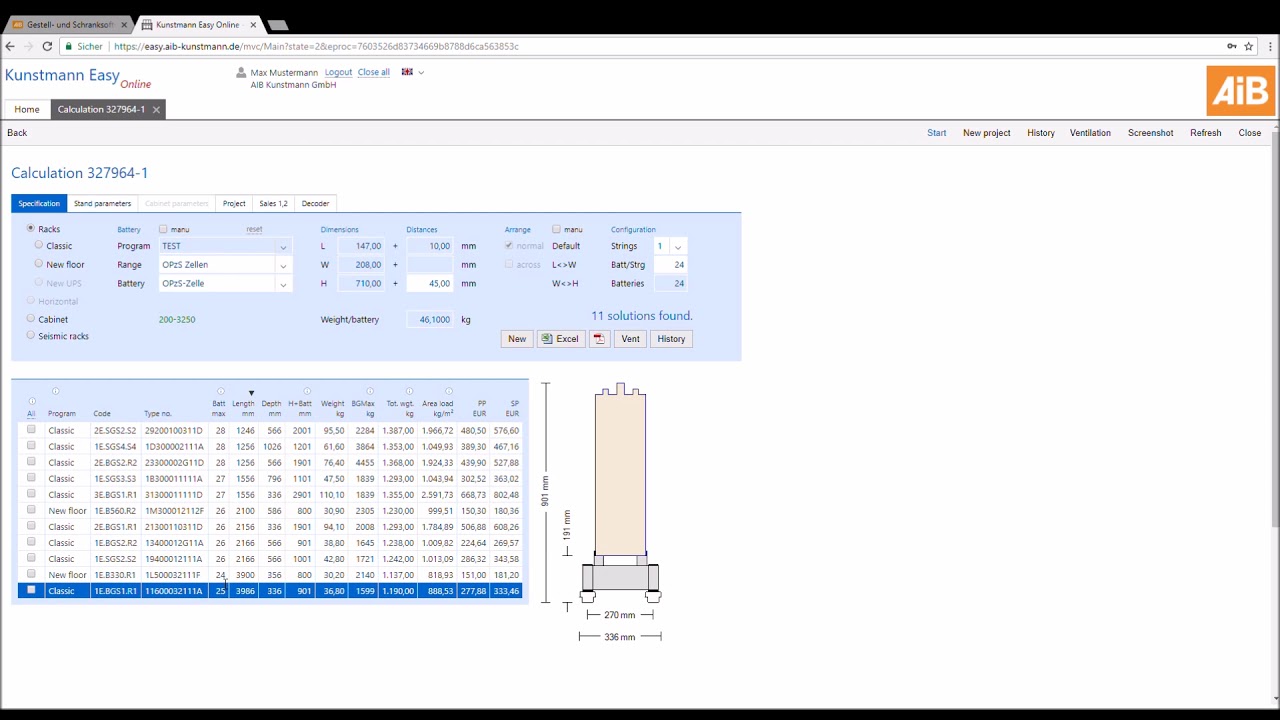Switch to the Specification tab
The image size is (1280, 720).
click(x=39, y=203)
